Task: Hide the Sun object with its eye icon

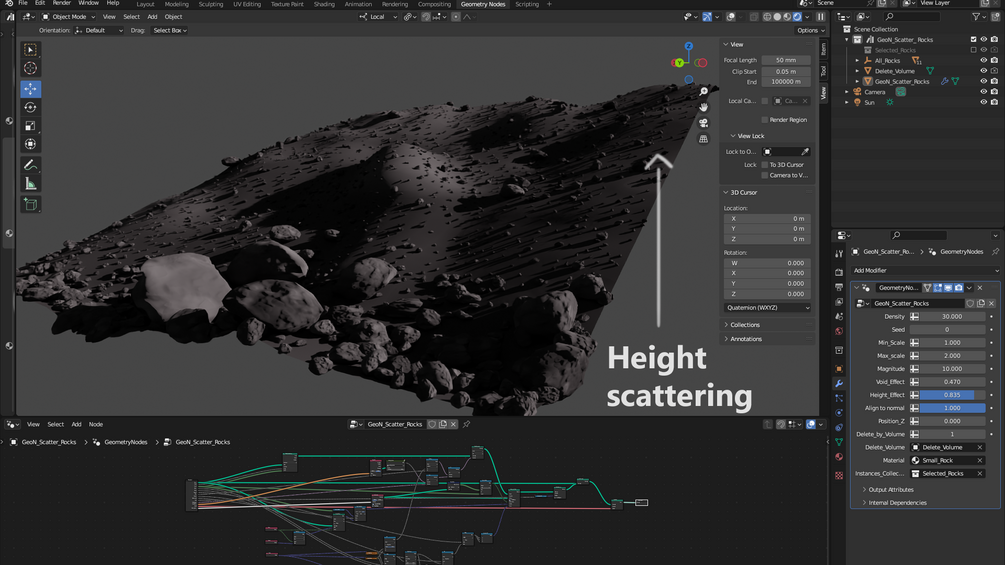Action: (x=983, y=102)
